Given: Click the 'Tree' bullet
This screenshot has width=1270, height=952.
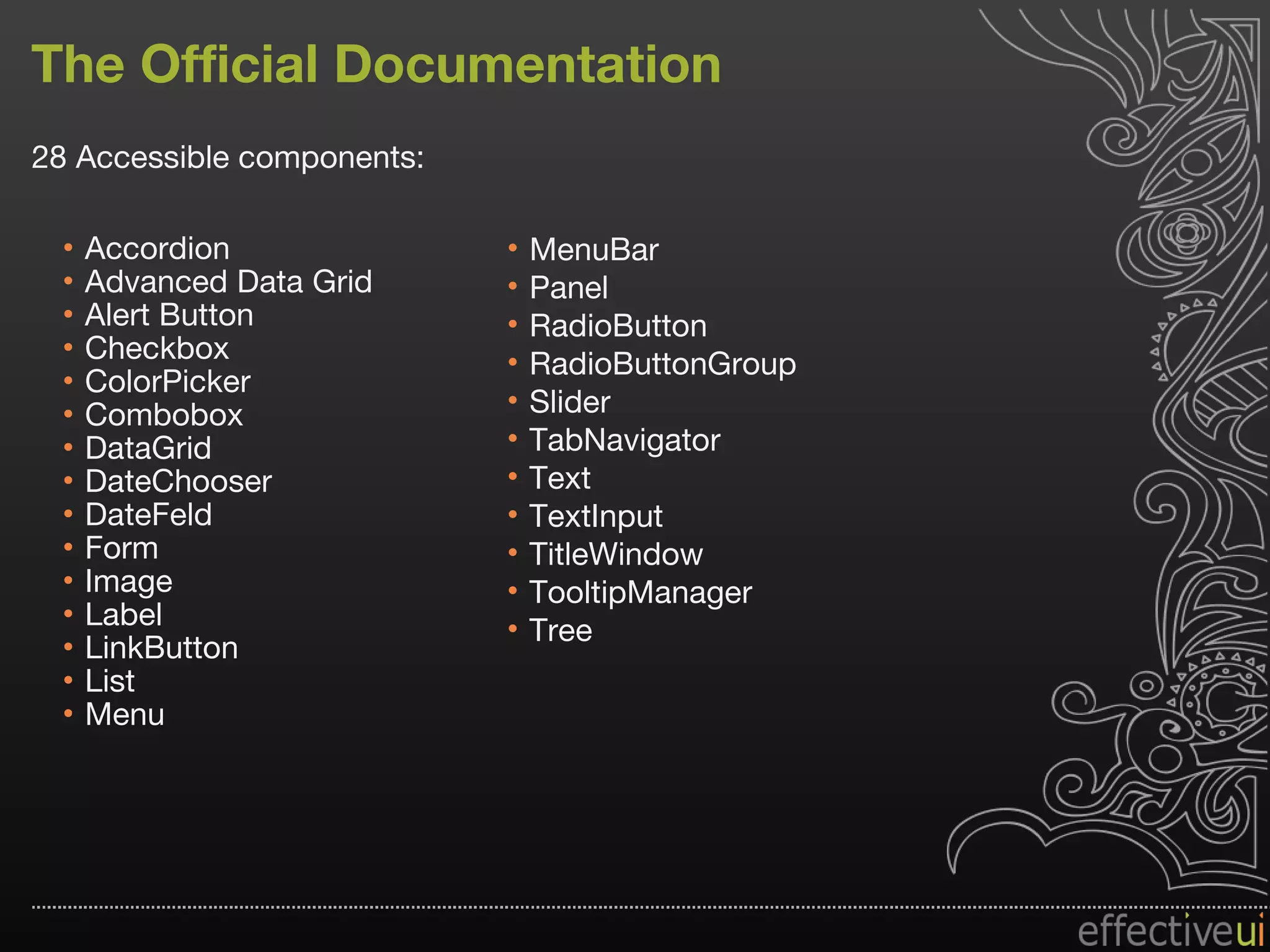Looking at the screenshot, I should (560, 631).
